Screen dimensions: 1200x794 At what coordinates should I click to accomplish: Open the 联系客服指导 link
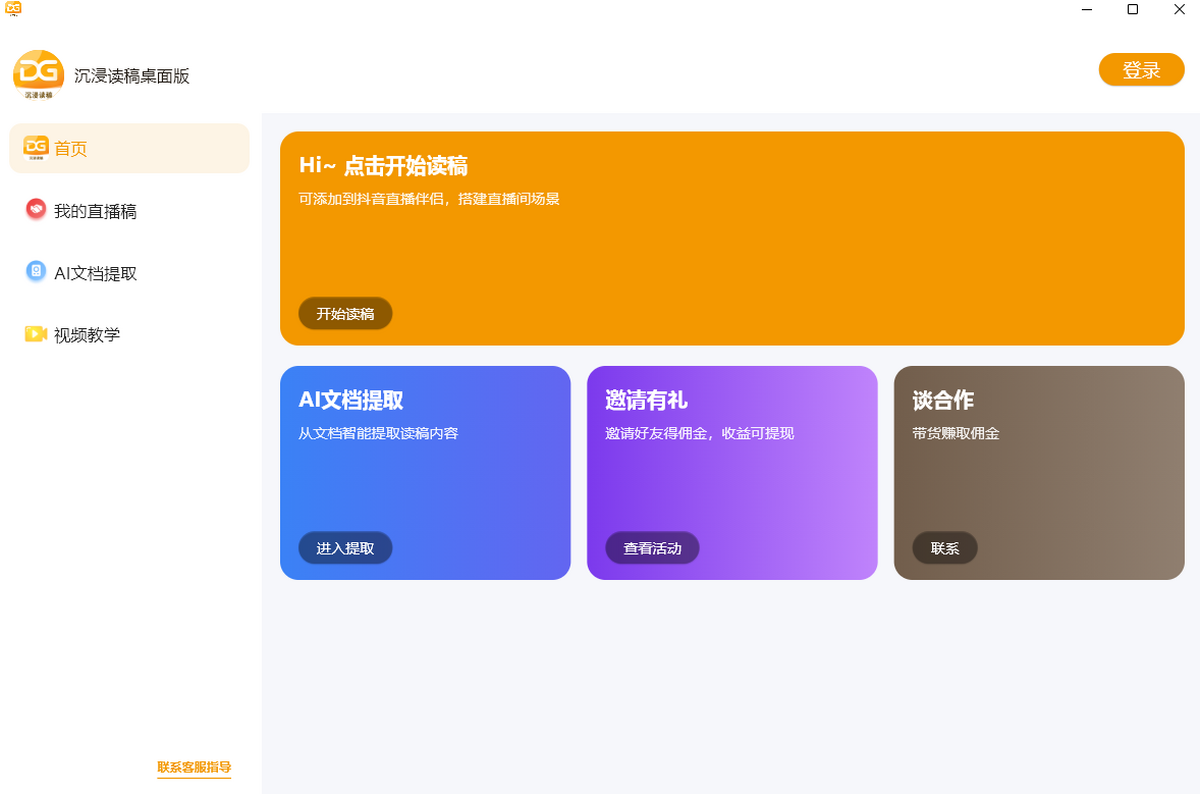point(194,768)
